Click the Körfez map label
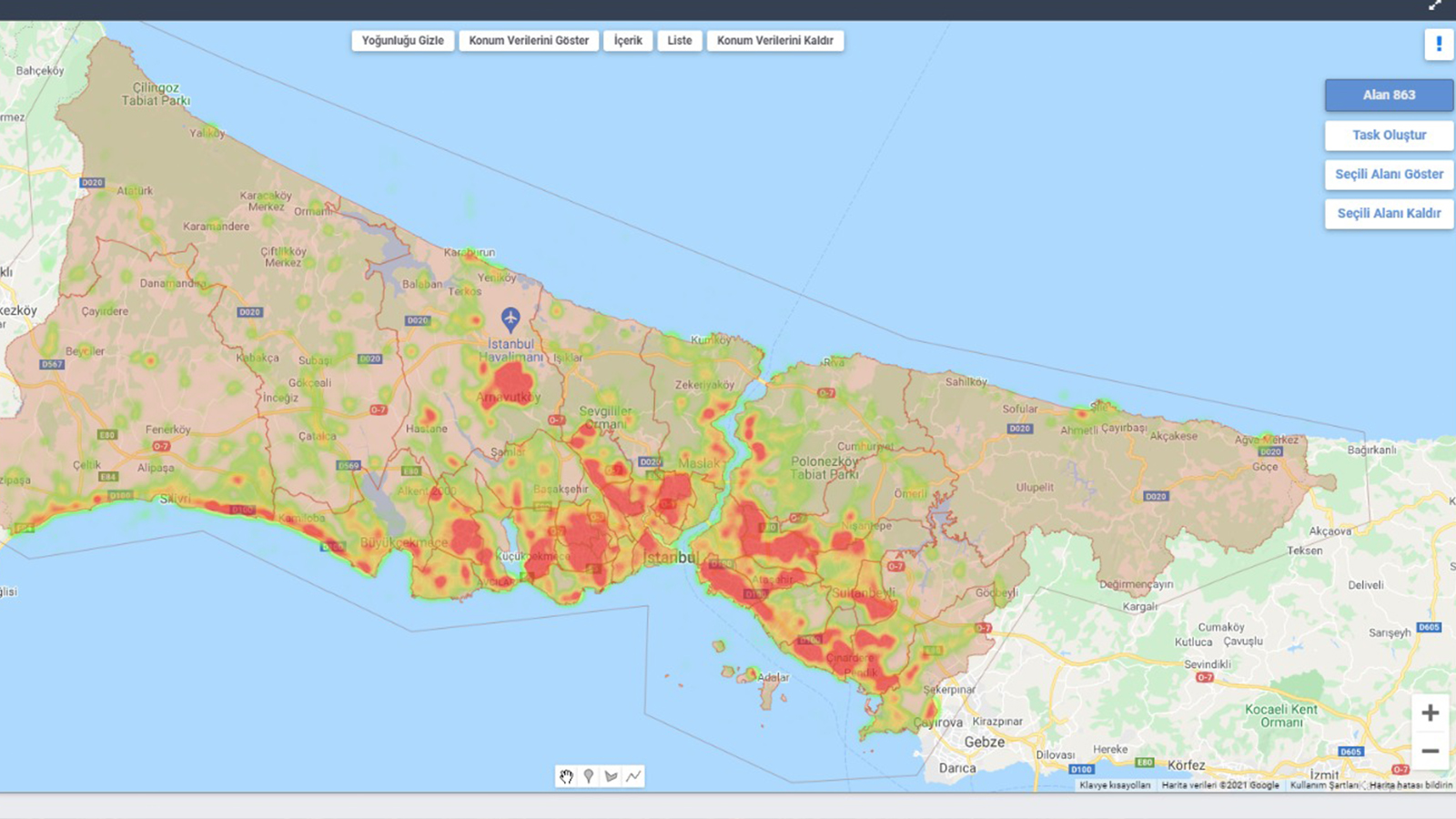The image size is (1456, 819). click(x=1187, y=765)
